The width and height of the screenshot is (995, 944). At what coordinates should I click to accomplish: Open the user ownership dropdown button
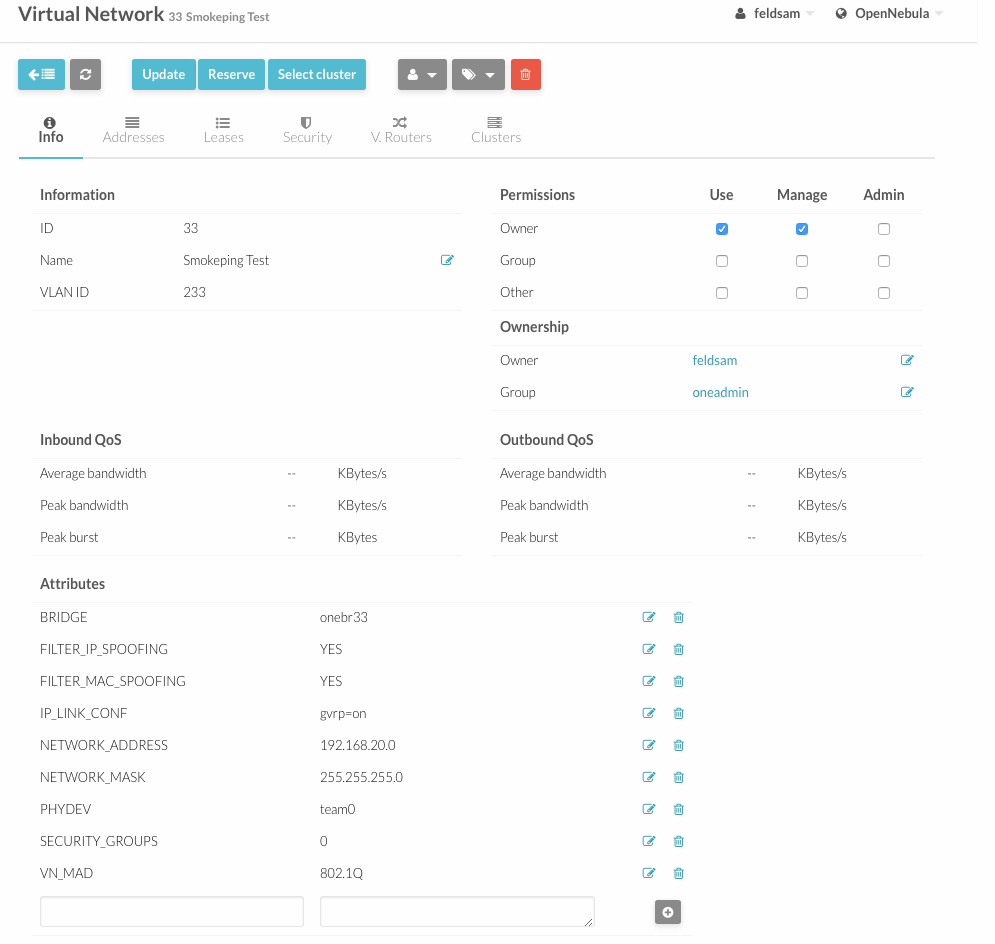tap(423, 74)
